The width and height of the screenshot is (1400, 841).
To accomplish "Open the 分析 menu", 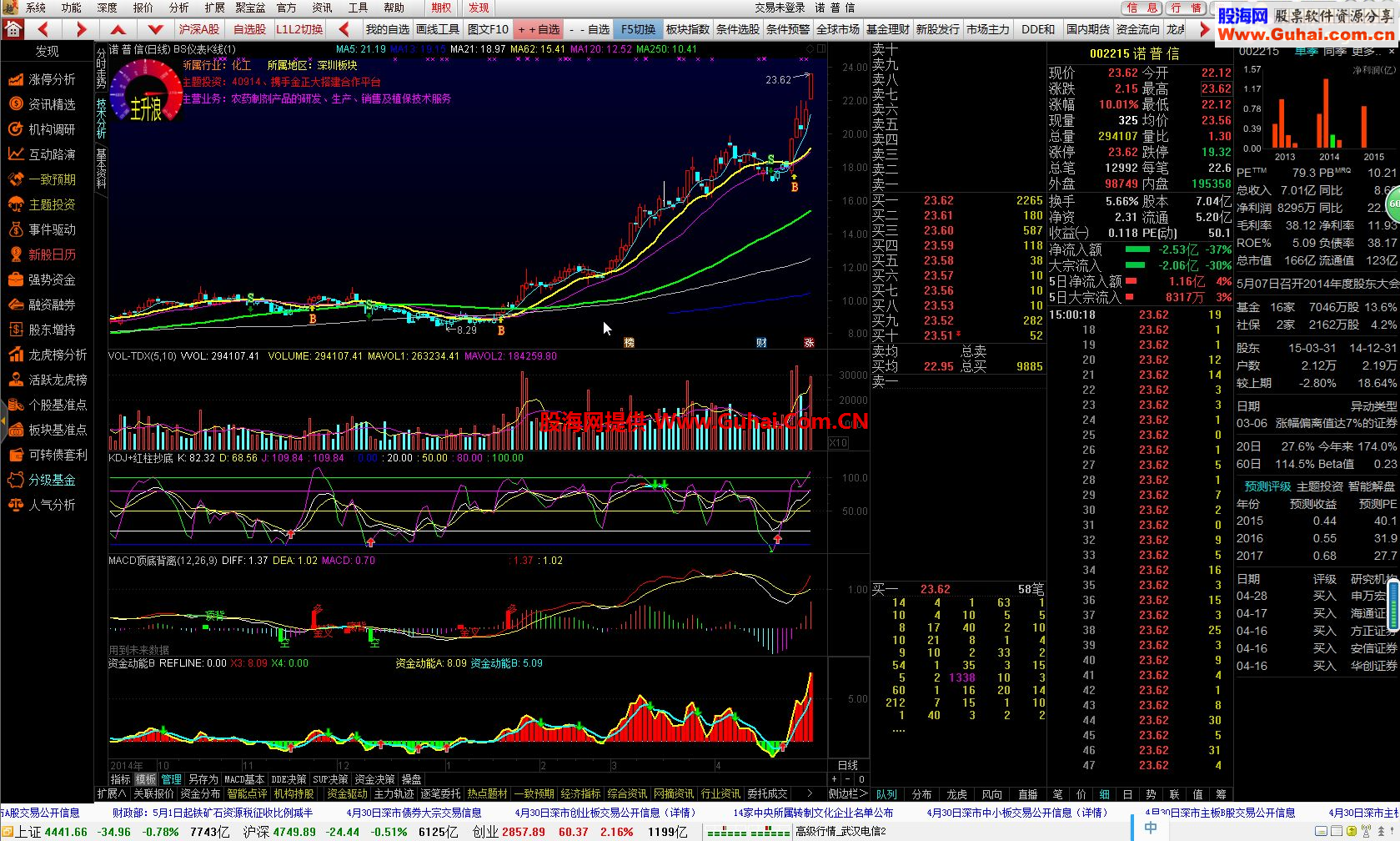I will 179,8.
